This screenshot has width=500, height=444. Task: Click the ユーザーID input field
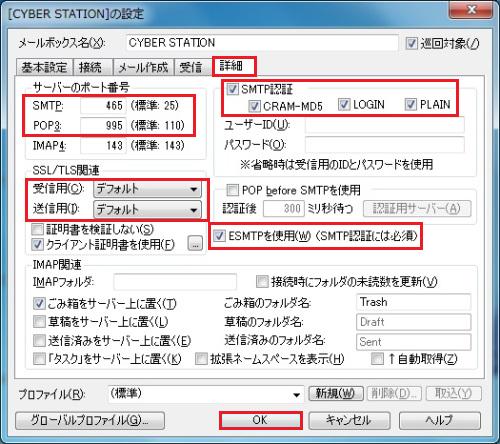tap(385, 125)
